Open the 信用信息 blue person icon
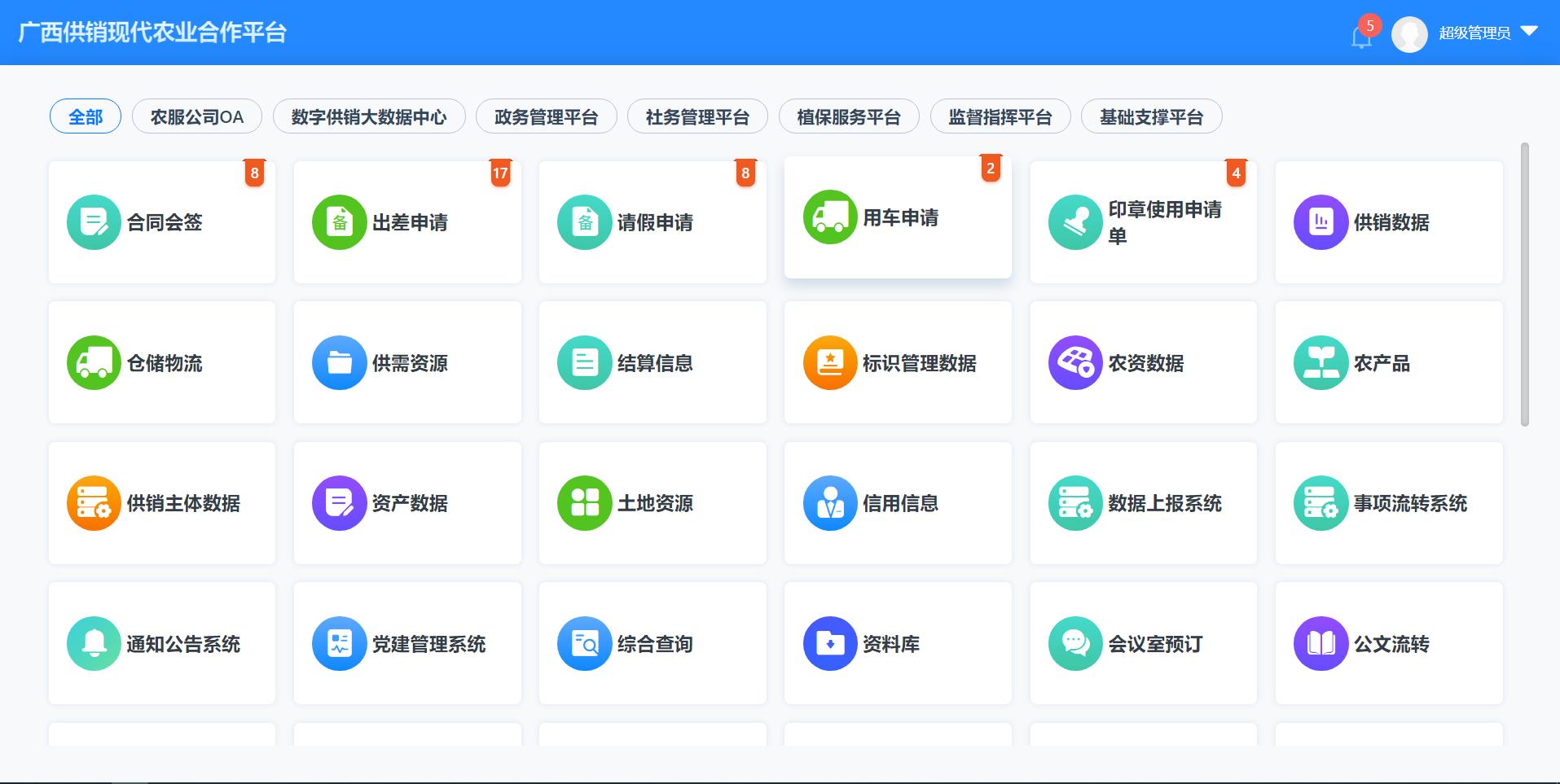The image size is (1560, 784). point(829,503)
